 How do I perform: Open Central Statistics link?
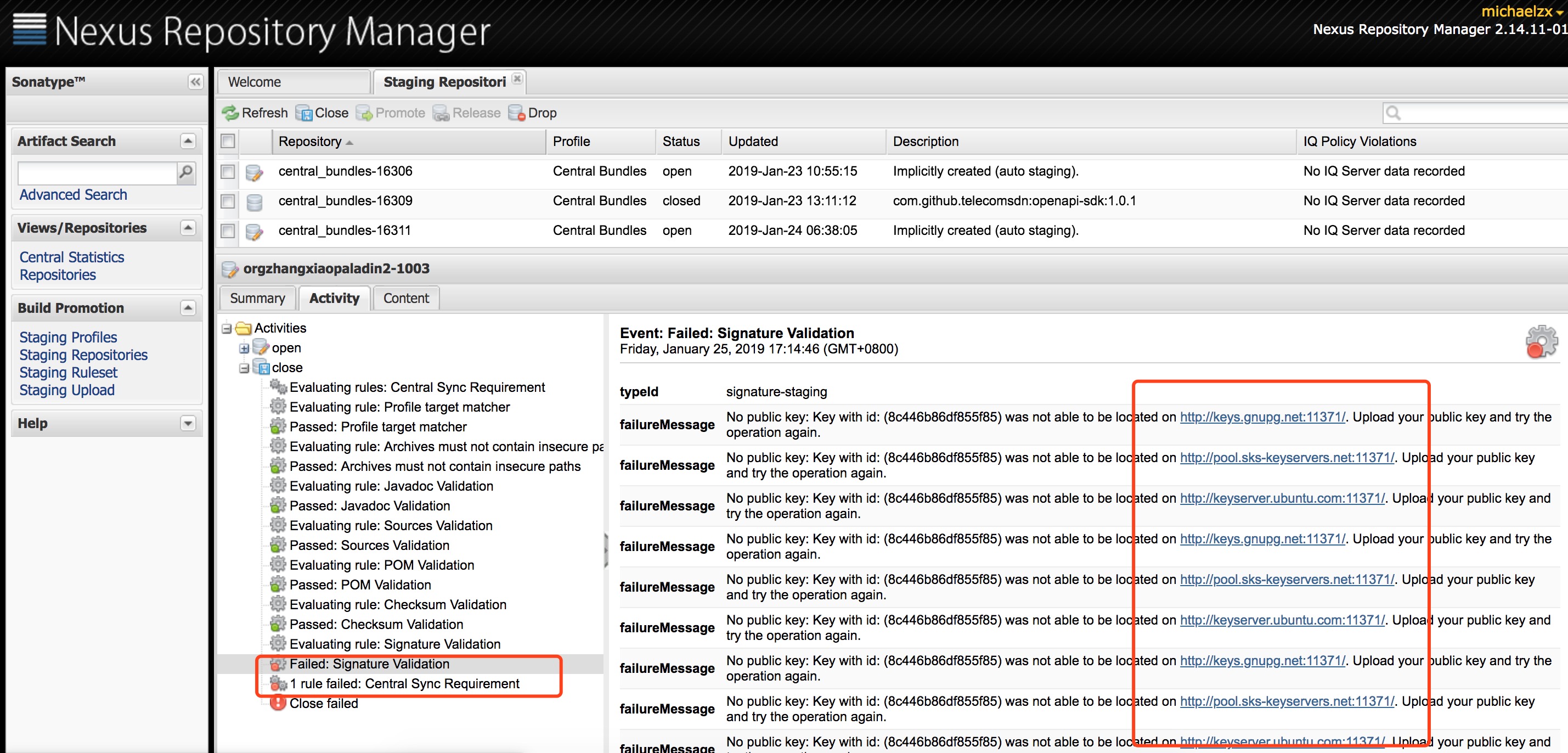coord(72,257)
